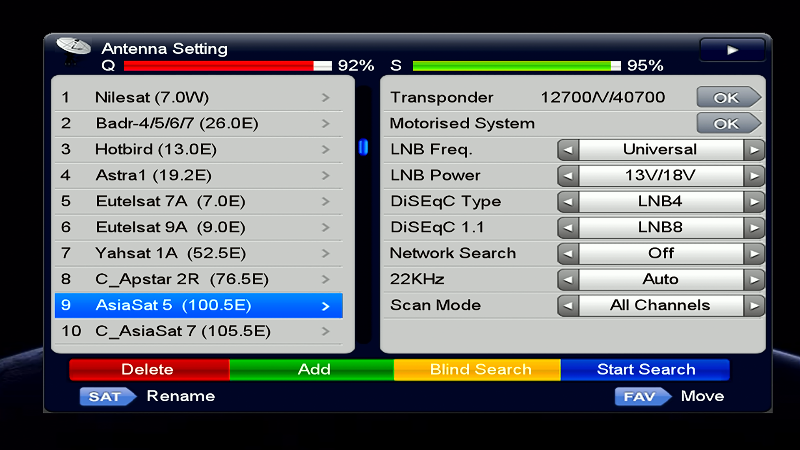Click the green Add button

[312, 369]
